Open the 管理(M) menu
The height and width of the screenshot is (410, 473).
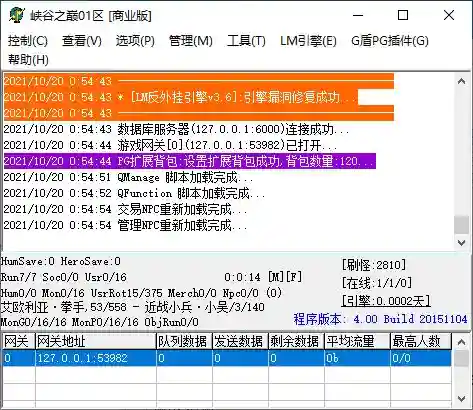pos(191,41)
